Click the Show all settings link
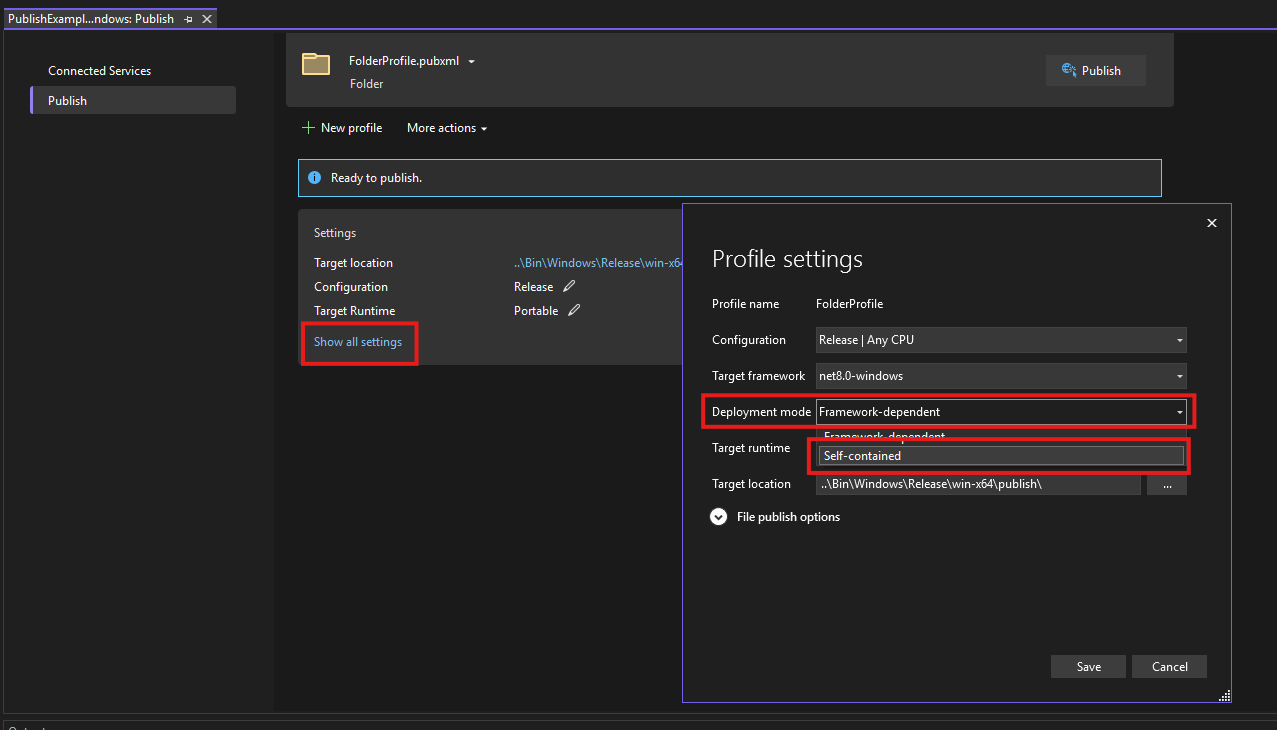The width and height of the screenshot is (1277, 730). (x=358, y=342)
